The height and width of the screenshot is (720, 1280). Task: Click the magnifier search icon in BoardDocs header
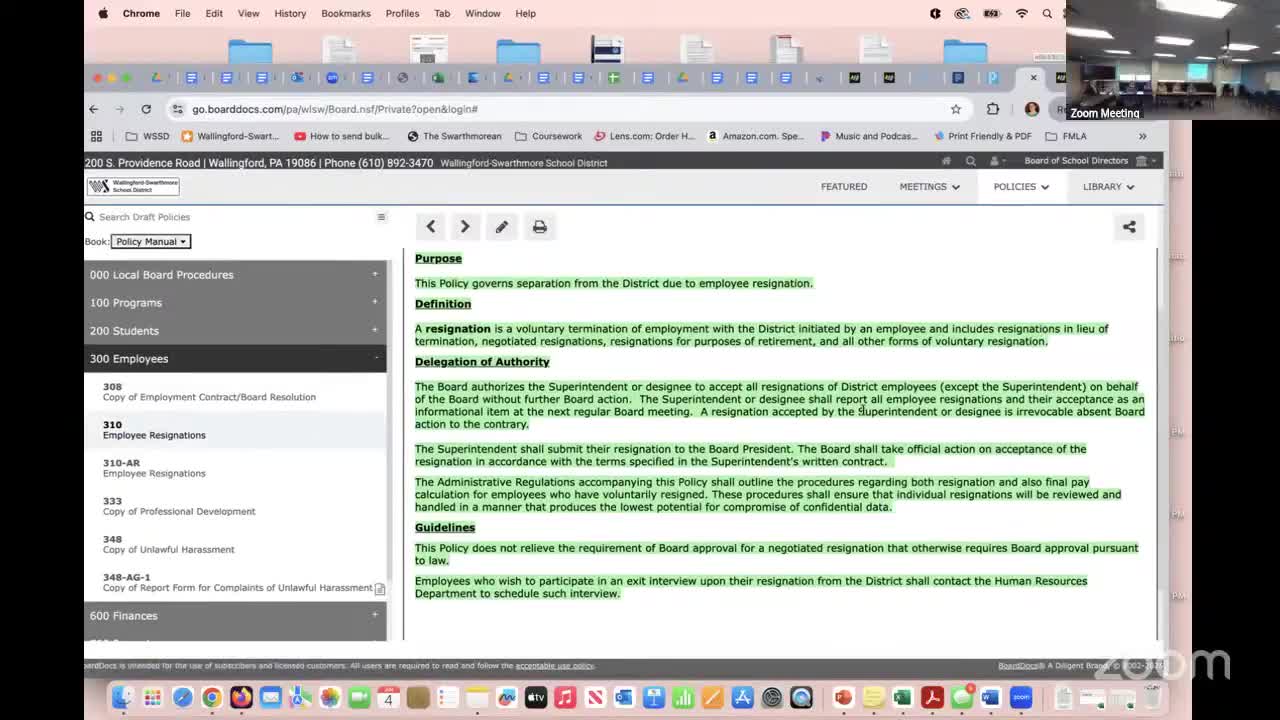pyautogui.click(x=970, y=161)
